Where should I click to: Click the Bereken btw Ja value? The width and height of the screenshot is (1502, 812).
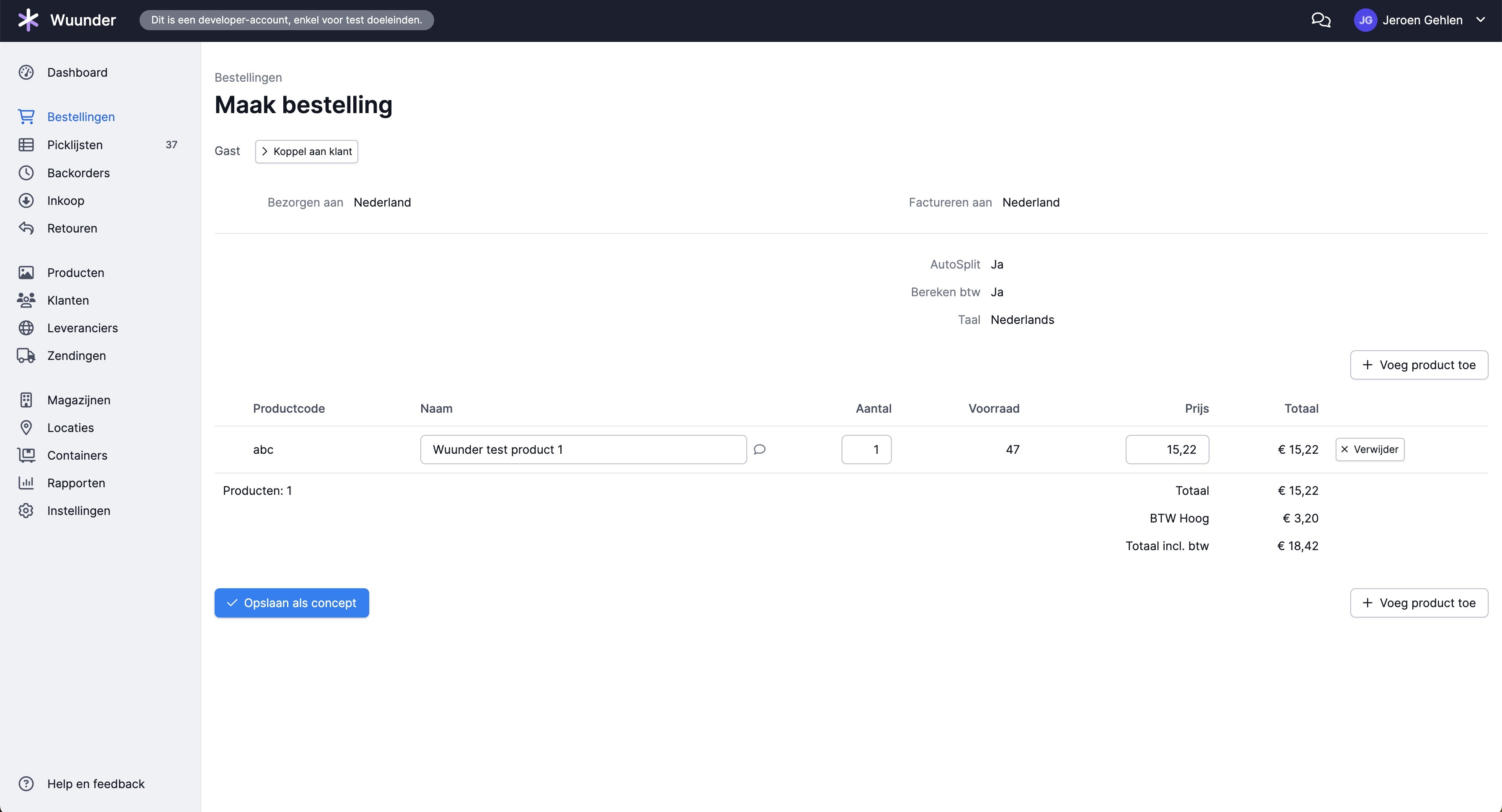pos(997,292)
